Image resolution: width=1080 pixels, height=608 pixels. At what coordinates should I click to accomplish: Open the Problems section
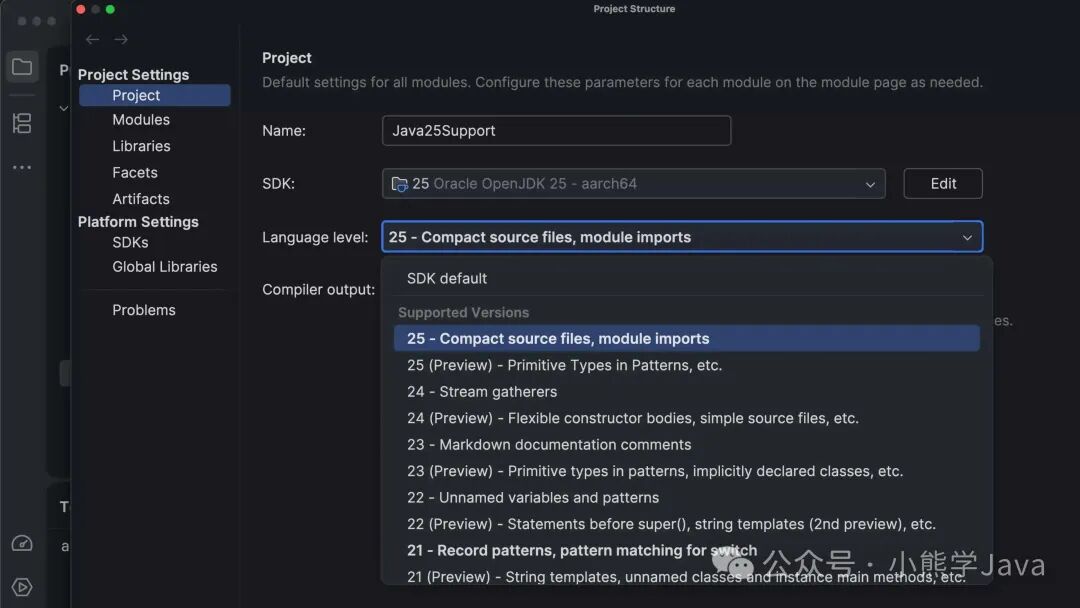pos(144,310)
